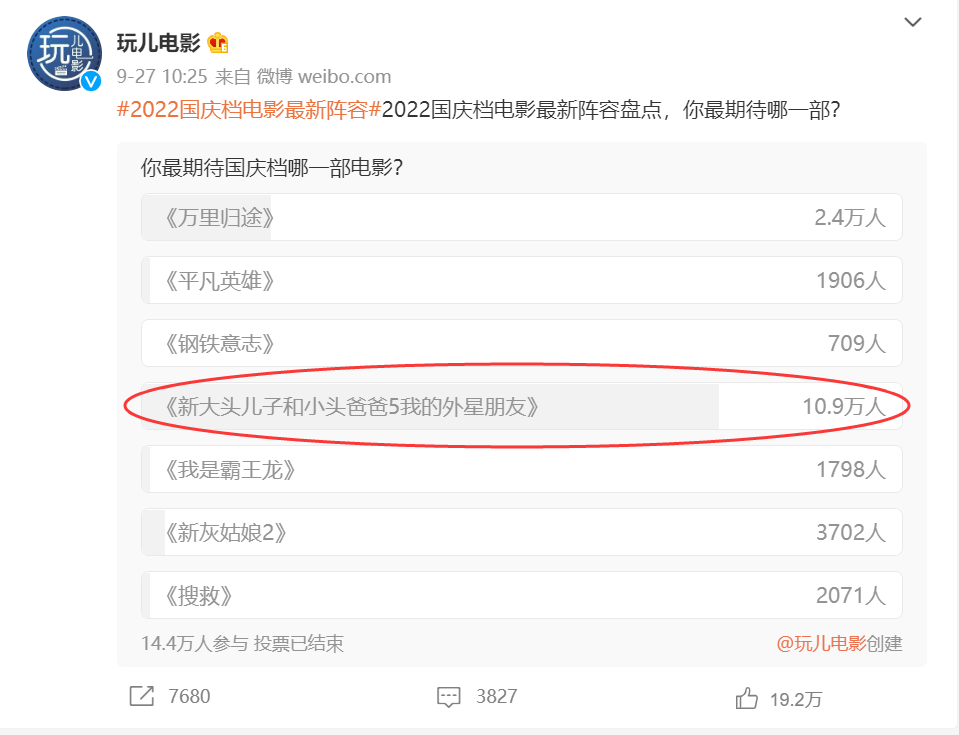Click the crown membership badge icon
Image resolution: width=959 pixels, height=735 pixels.
(218, 43)
